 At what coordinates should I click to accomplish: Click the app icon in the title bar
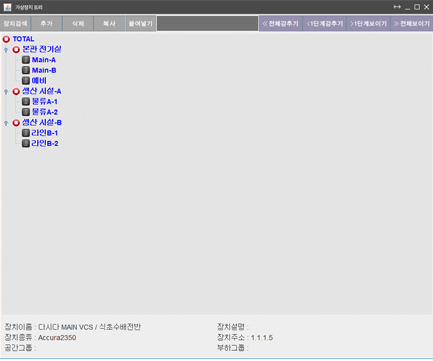[7, 7]
